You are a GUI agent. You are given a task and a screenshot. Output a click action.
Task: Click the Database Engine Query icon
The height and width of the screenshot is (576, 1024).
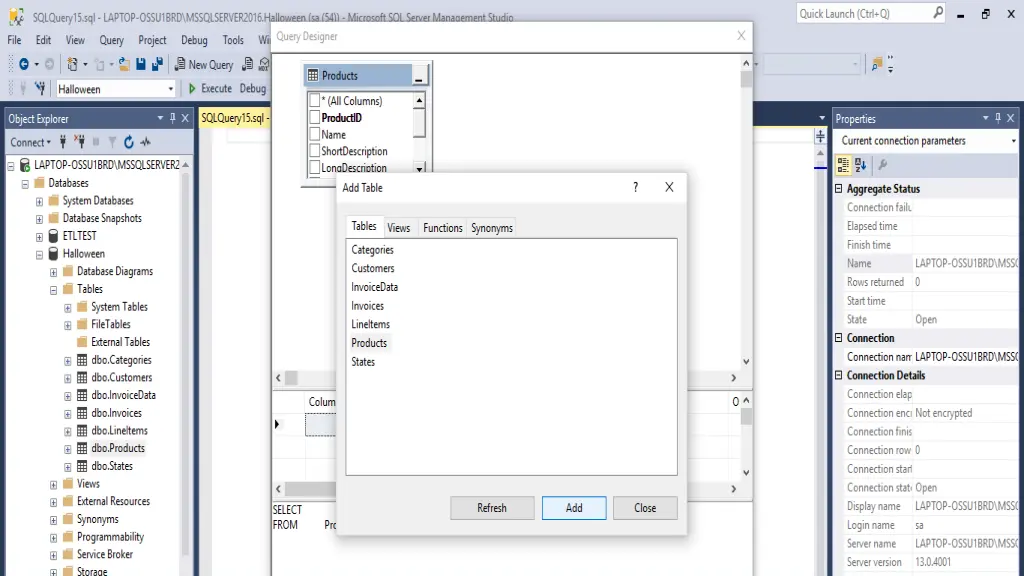[x=248, y=64]
